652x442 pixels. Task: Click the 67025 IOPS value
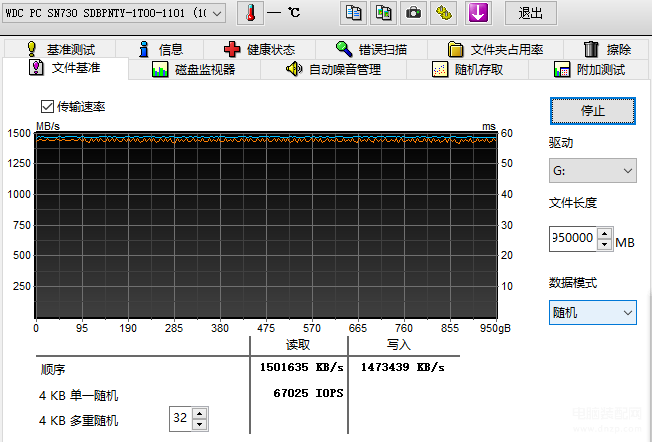click(308, 393)
